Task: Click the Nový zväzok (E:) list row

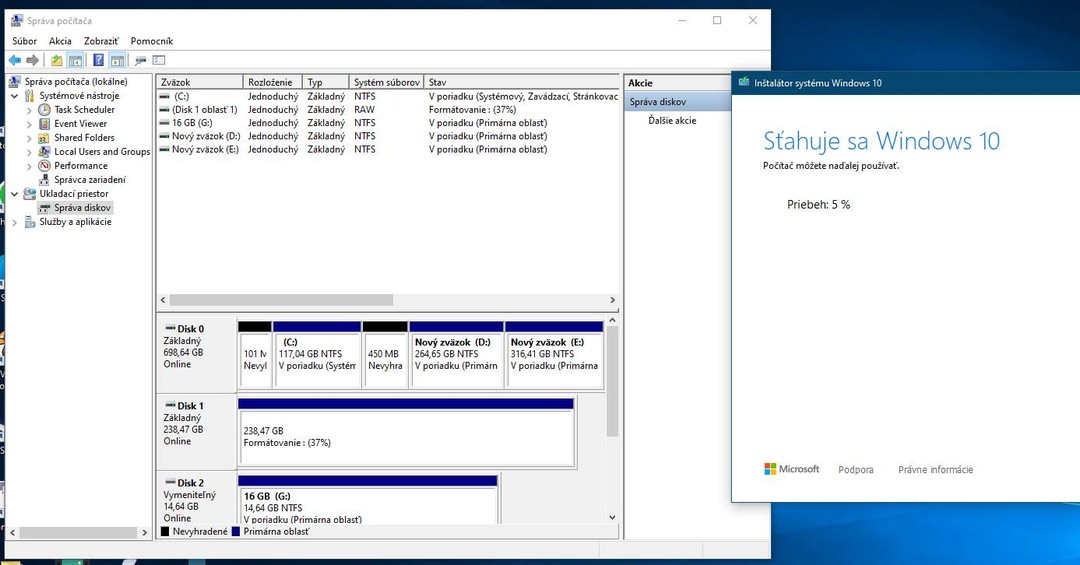Action: [x=388, y=150]
